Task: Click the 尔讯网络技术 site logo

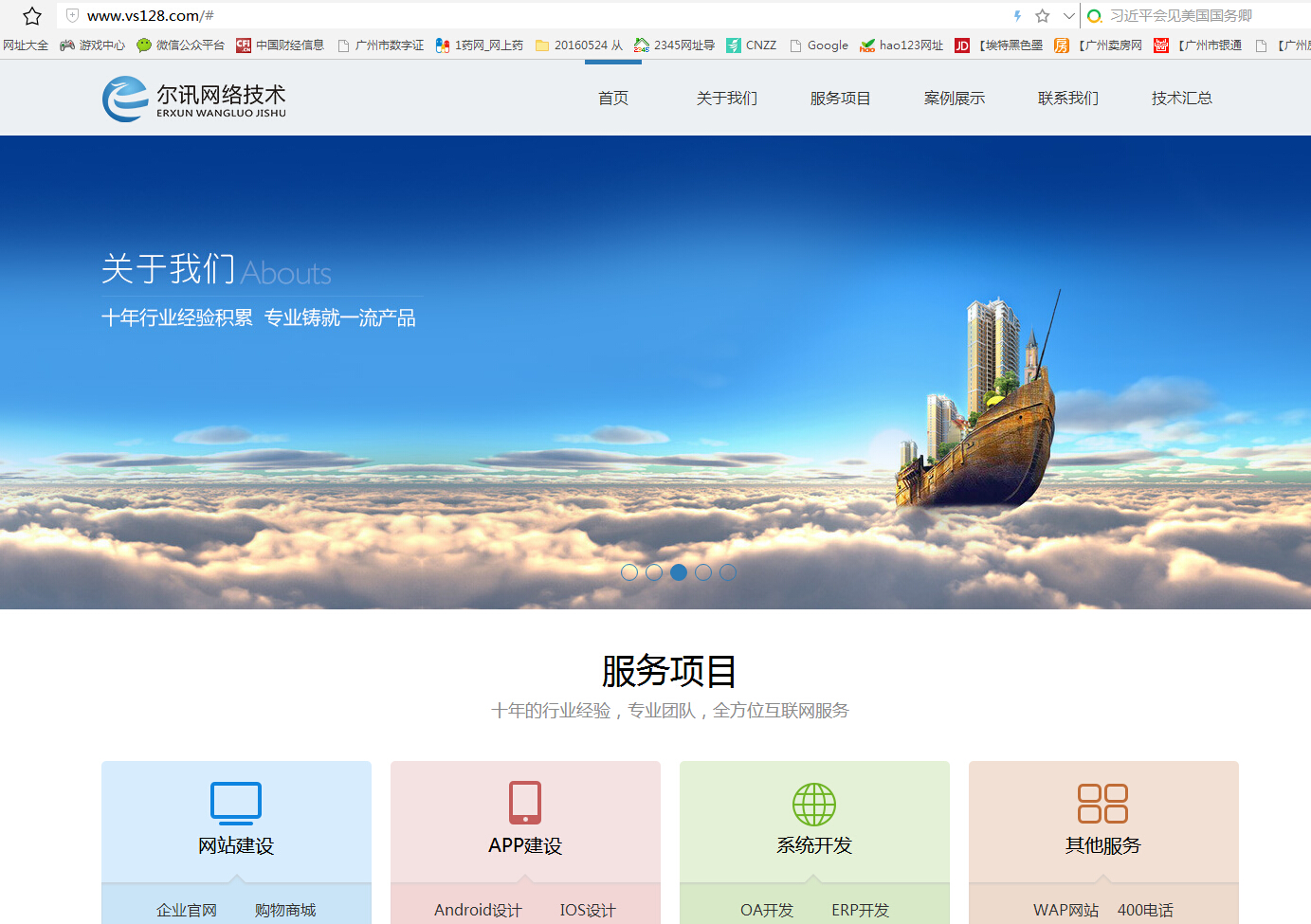Action: coord(194,99)
